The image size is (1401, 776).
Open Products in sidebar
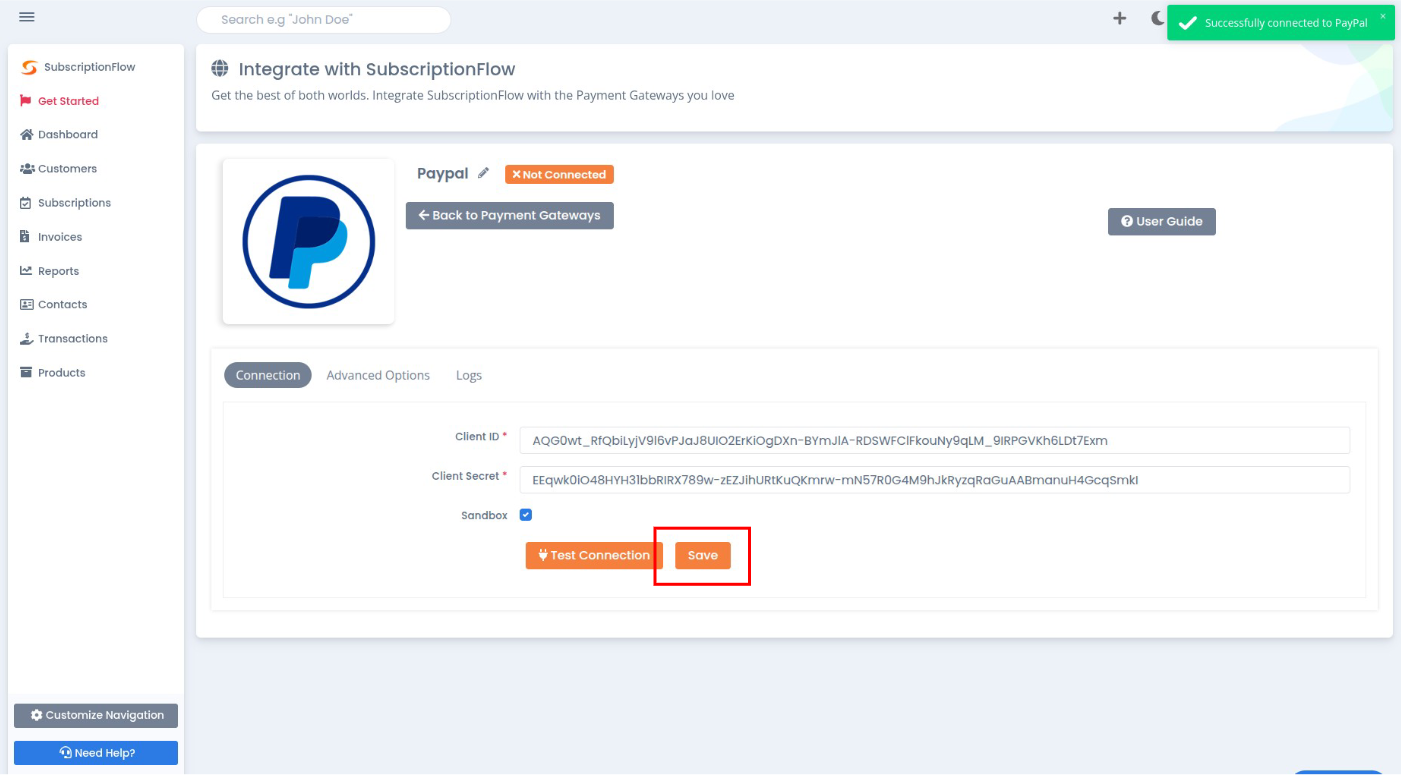click(x=61, y=373)
